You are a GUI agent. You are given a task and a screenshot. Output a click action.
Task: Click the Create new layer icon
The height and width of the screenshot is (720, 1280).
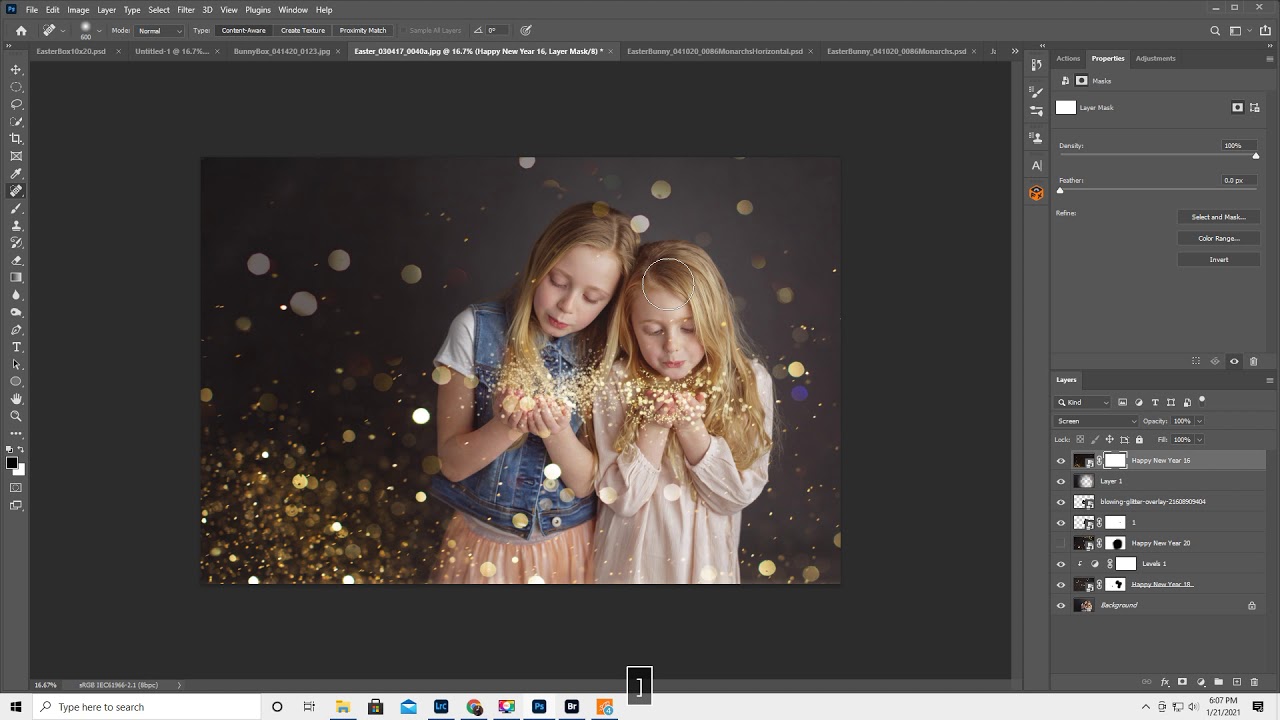[x=1237, y=682]
